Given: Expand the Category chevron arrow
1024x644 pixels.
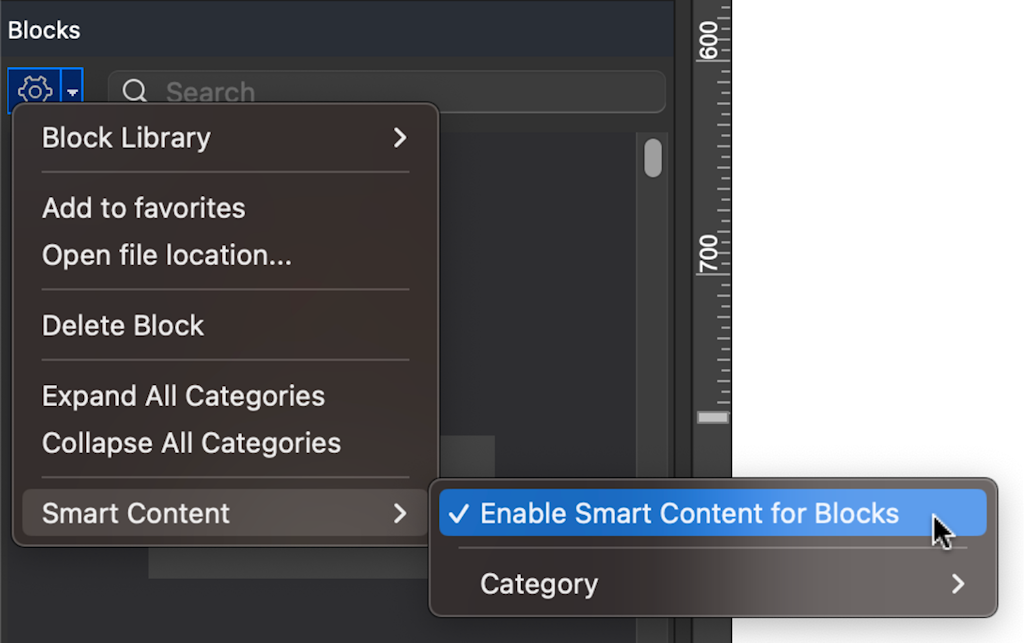Looking at the screenshot, I should coord(957,583).
